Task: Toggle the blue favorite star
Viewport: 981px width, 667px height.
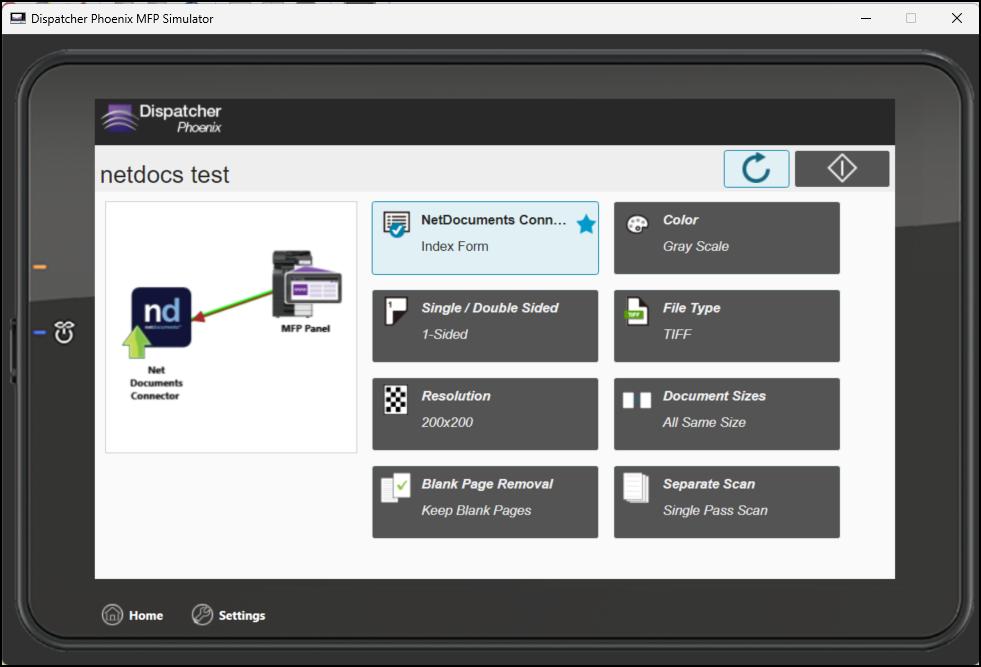Action: [586, 224]
